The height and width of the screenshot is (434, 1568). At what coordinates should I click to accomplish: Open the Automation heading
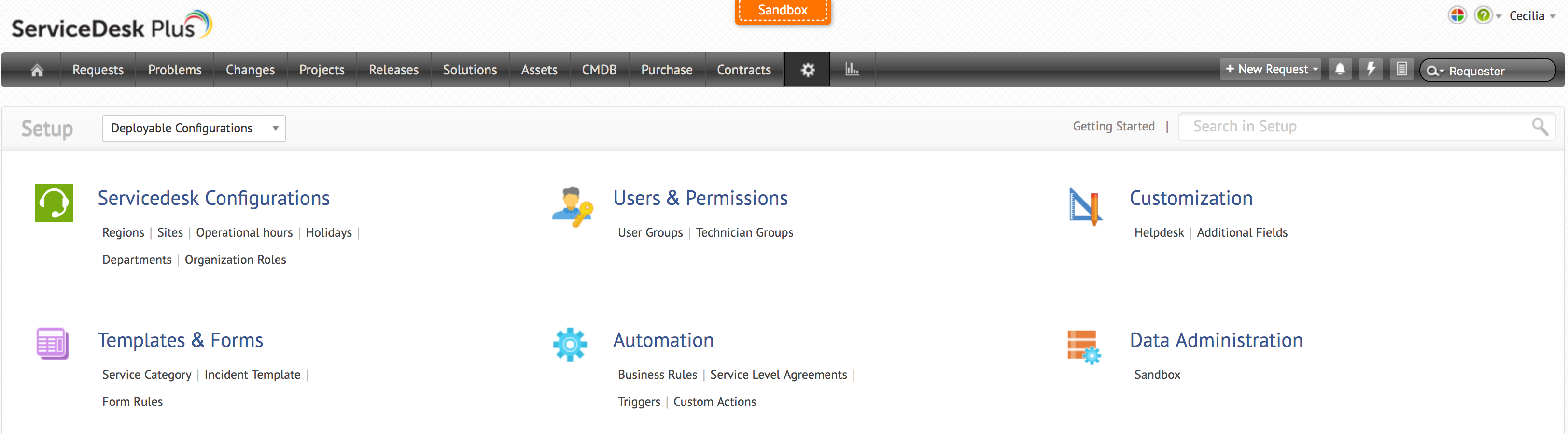663,340
